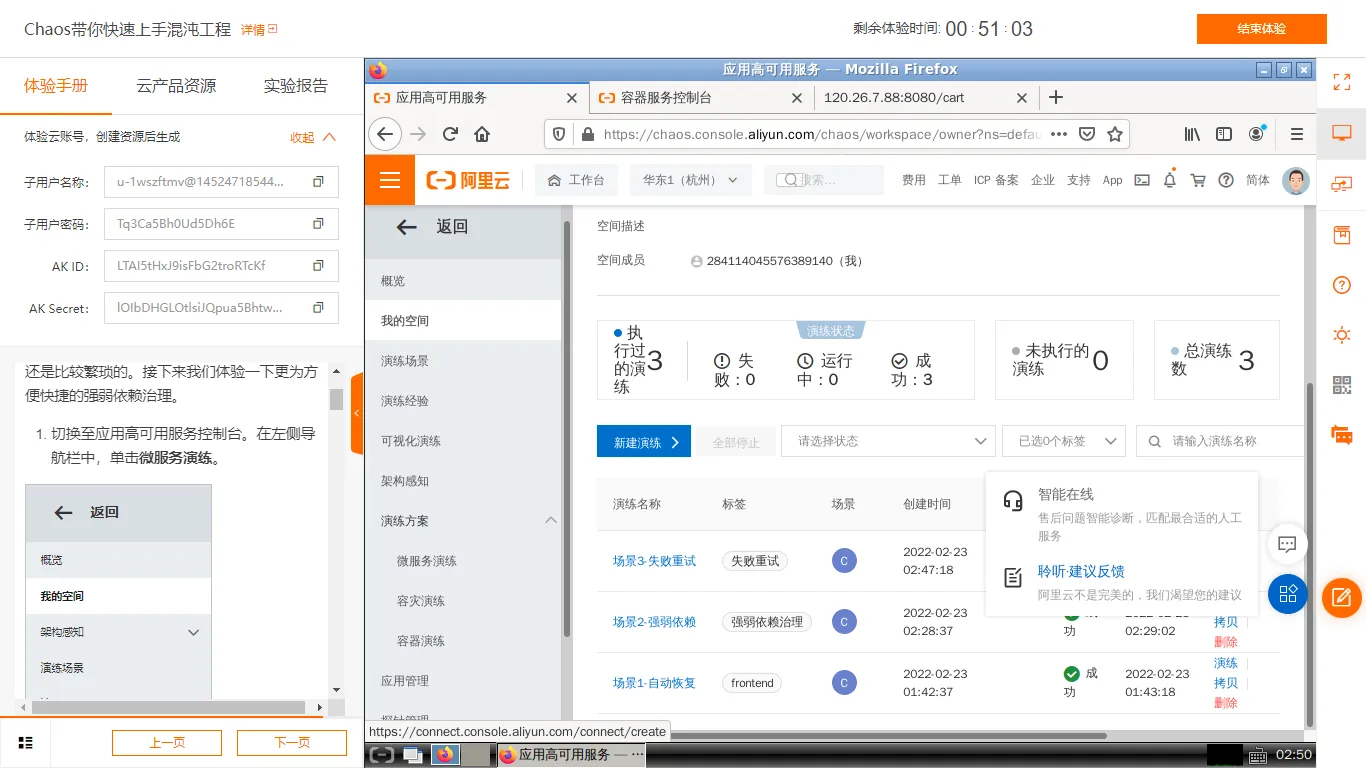Screen dimensions: 1366x768
Task: Click the 结束体验 button
Action: [x=1262, y=29]
